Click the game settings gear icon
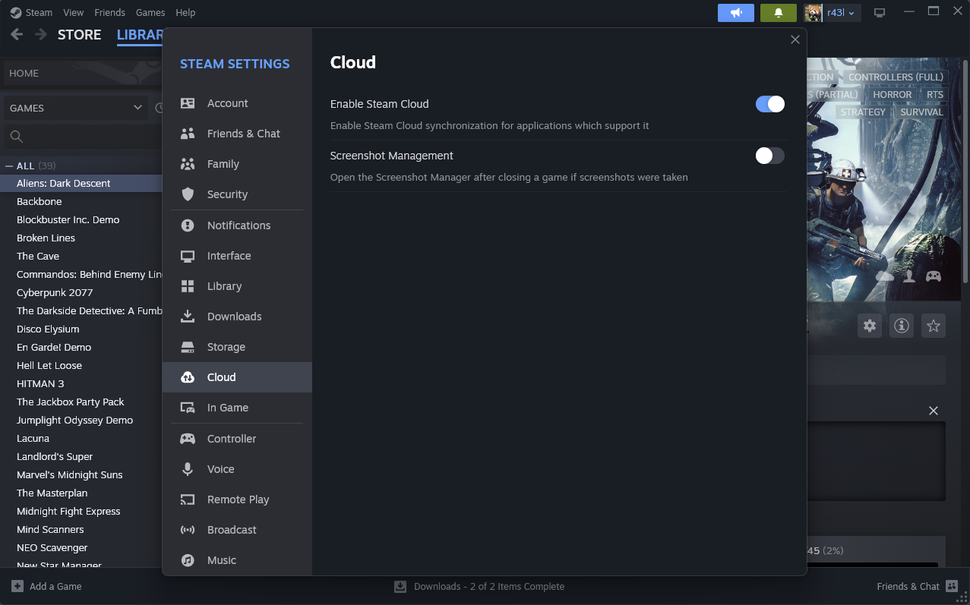The width and height of the screenshot is (970, 605). 869,325
